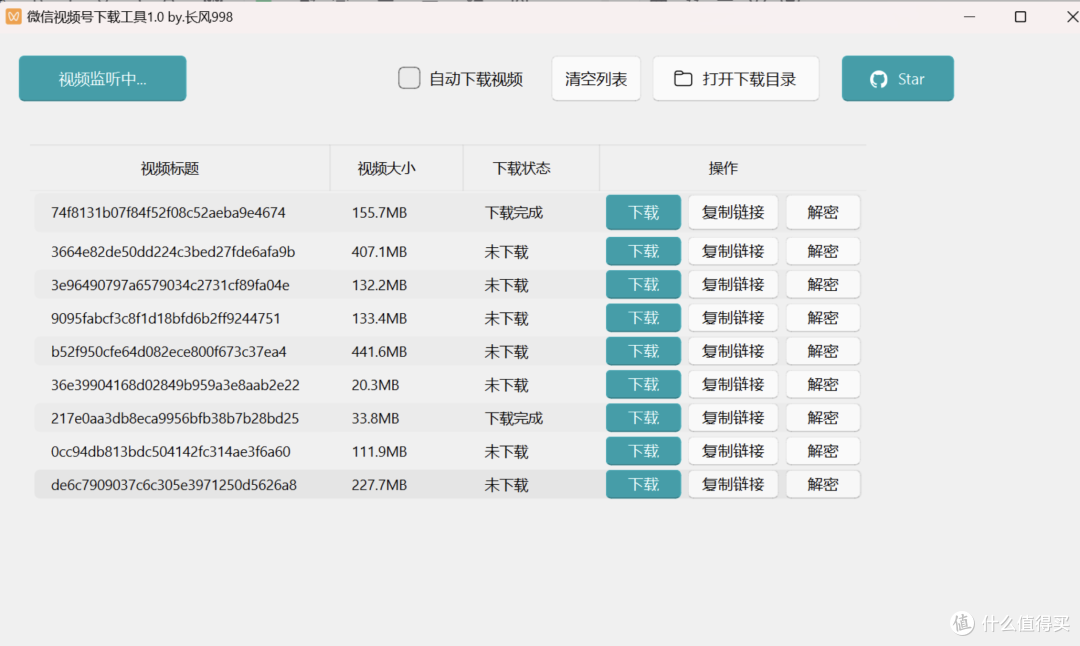The height and width of the screenshot is (646, 1080).
Task: Select title 0cc94db813bdc504142fc314ae3f6a60
Action: click(171, 451)
